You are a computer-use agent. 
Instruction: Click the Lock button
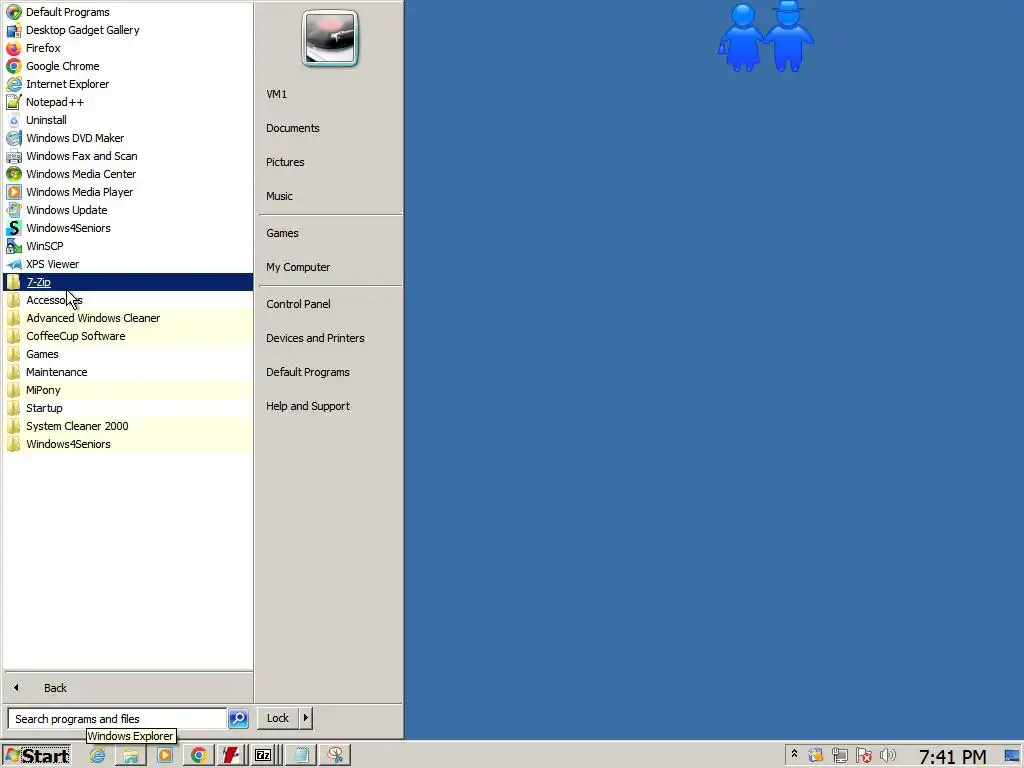coord(278,718)
